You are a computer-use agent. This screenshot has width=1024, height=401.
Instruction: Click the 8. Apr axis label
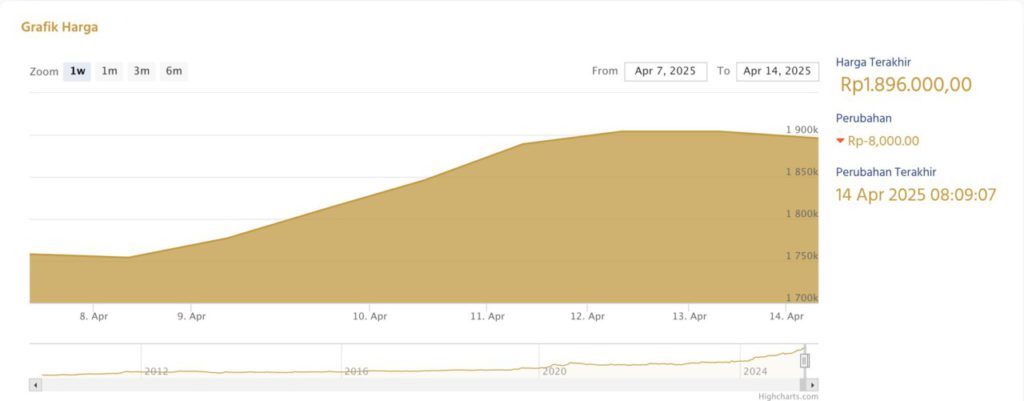[94, 316]
